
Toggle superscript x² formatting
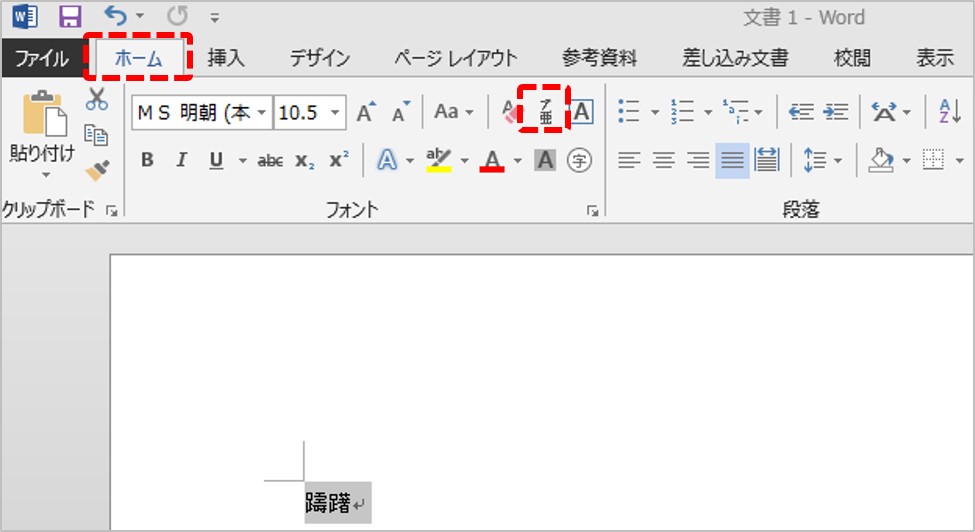click(339, 160)
